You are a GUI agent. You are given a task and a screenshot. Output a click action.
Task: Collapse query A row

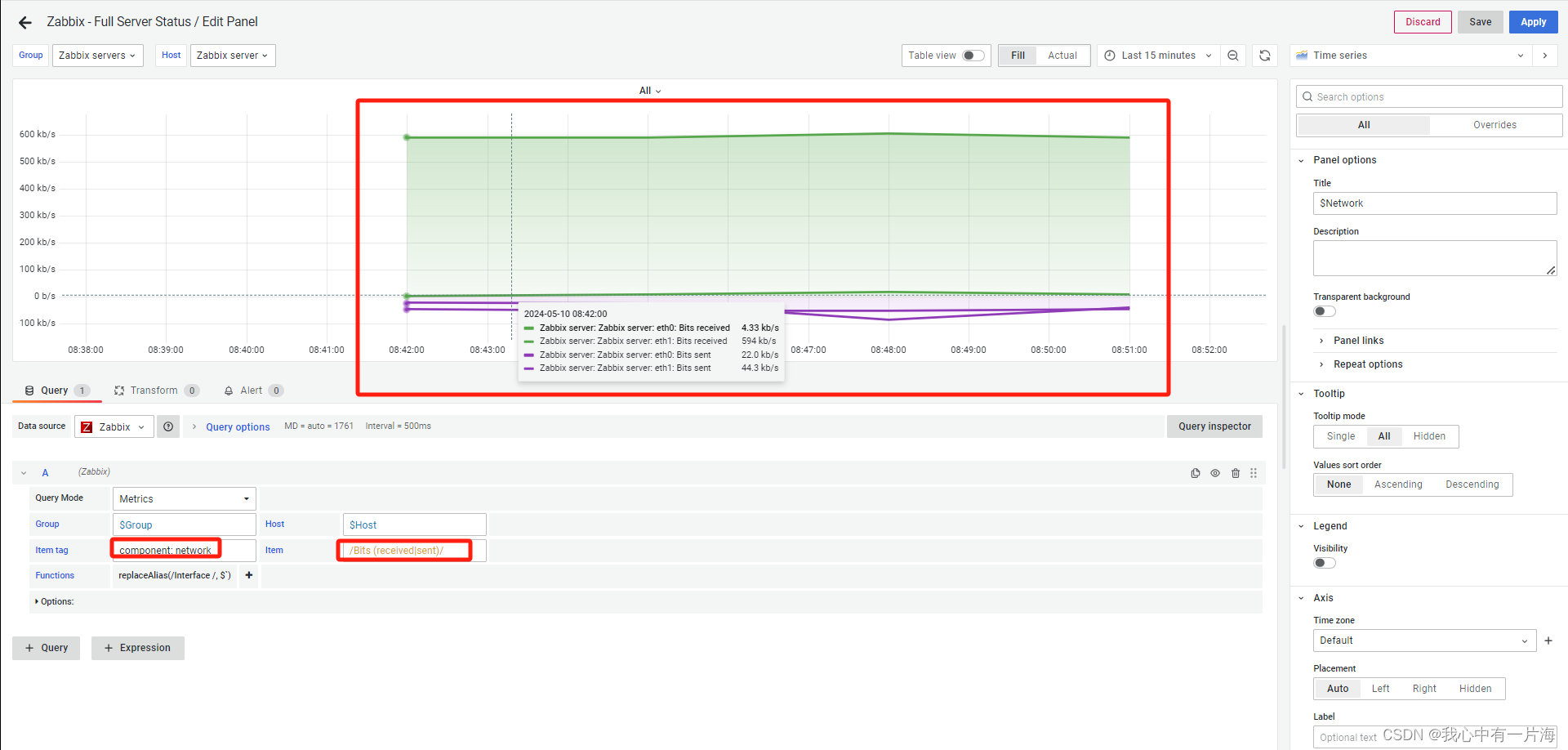[x=24, y=473]
